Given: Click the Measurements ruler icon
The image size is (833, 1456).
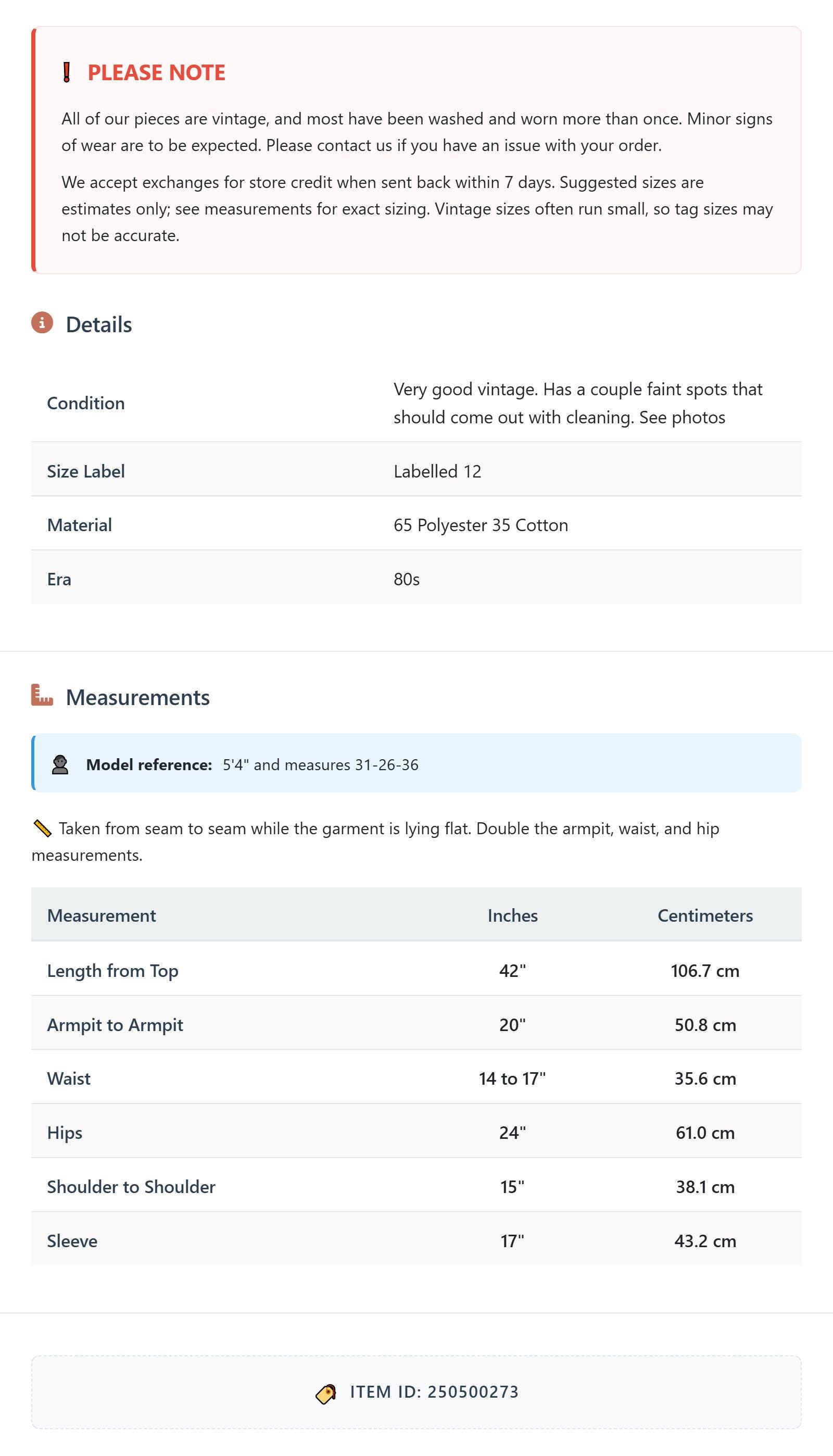Looking at the screenshot, I should click(x=42, y=695).
